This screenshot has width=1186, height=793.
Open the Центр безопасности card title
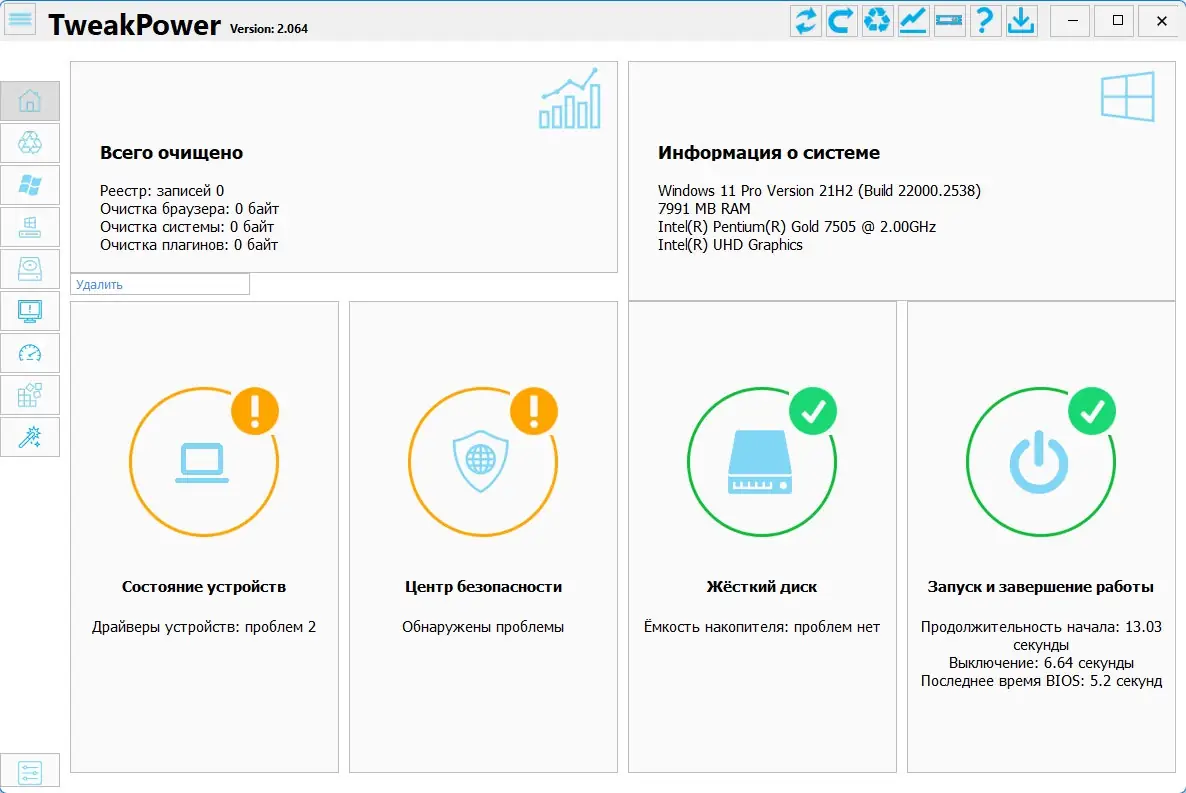[x=483, y=586]
